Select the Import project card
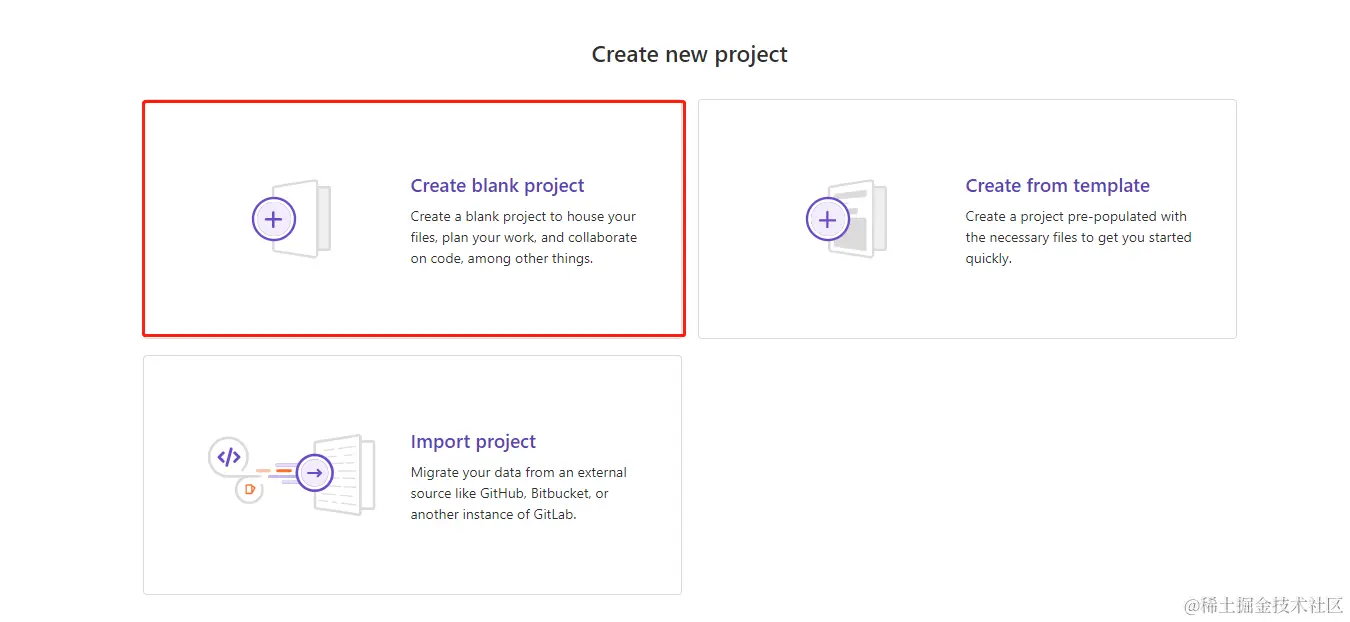 click(x=411, y=560)
